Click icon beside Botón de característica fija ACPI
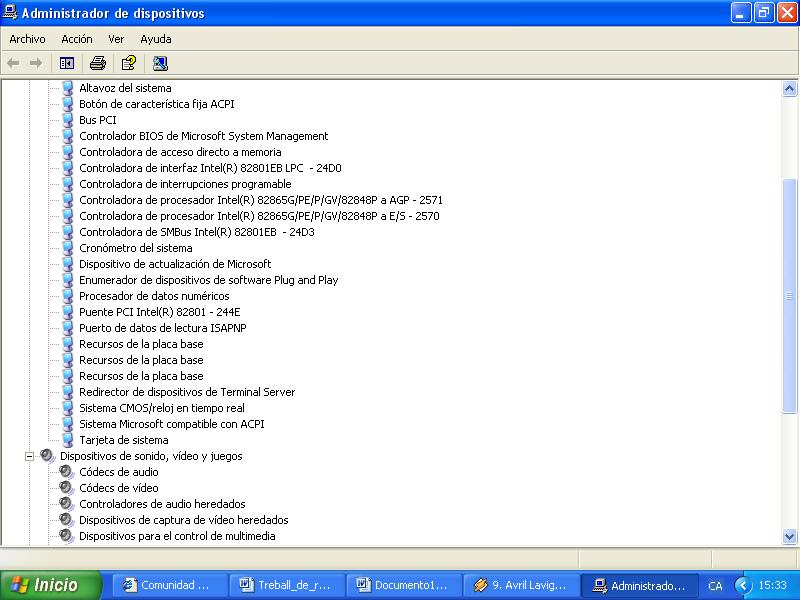The width and height of the screenshot is (800, 600). pos(67,104)
